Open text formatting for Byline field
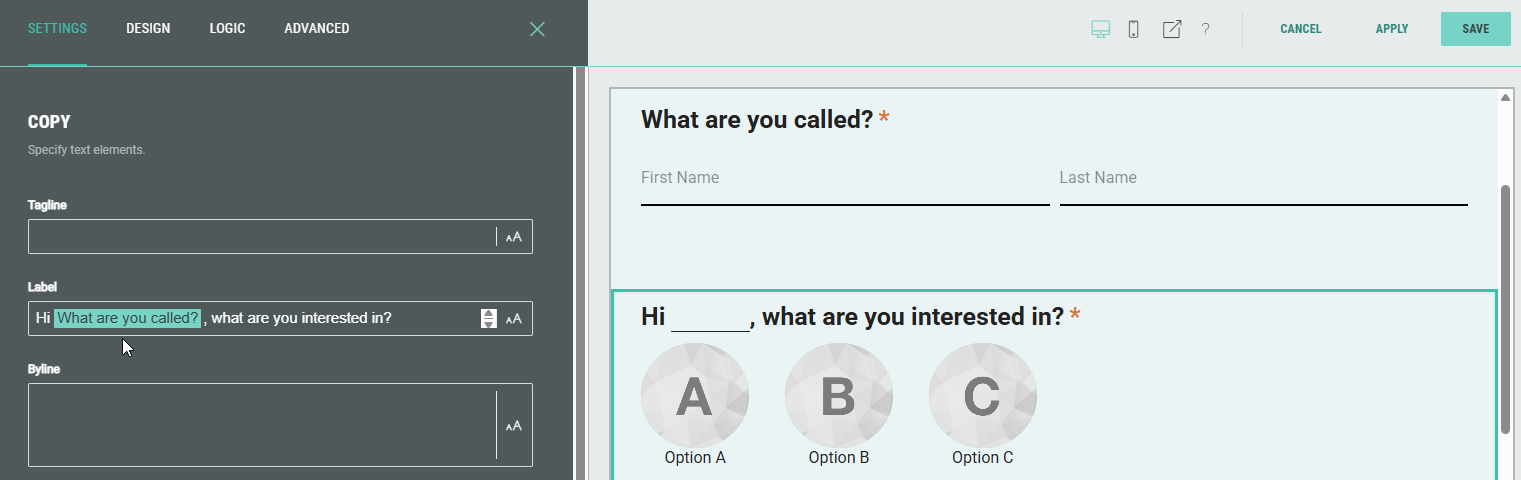1521x480 pixels. (x=514, y=426)
